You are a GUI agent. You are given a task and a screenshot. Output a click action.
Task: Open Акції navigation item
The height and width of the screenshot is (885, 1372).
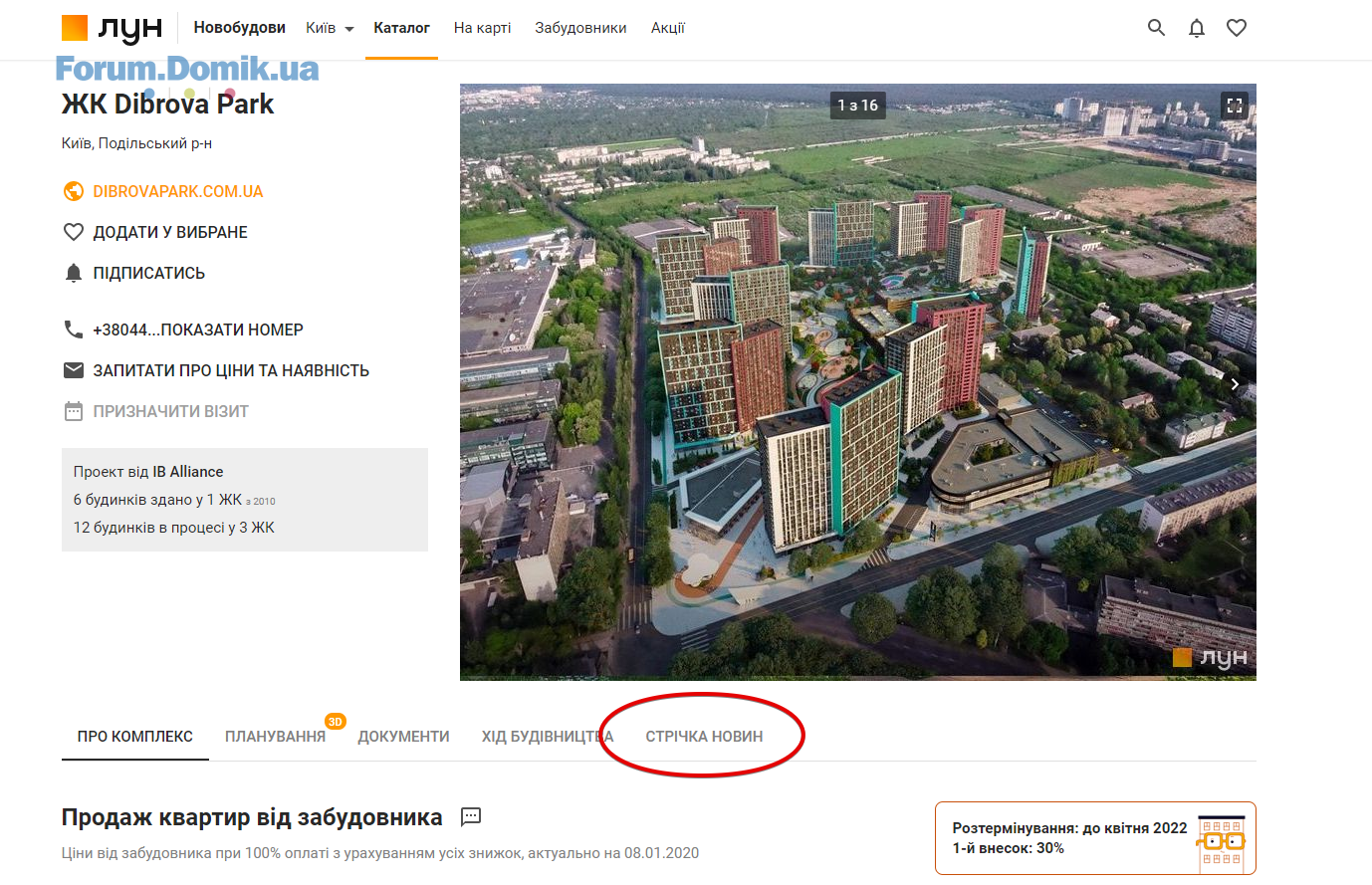click(x=668, y=28)
